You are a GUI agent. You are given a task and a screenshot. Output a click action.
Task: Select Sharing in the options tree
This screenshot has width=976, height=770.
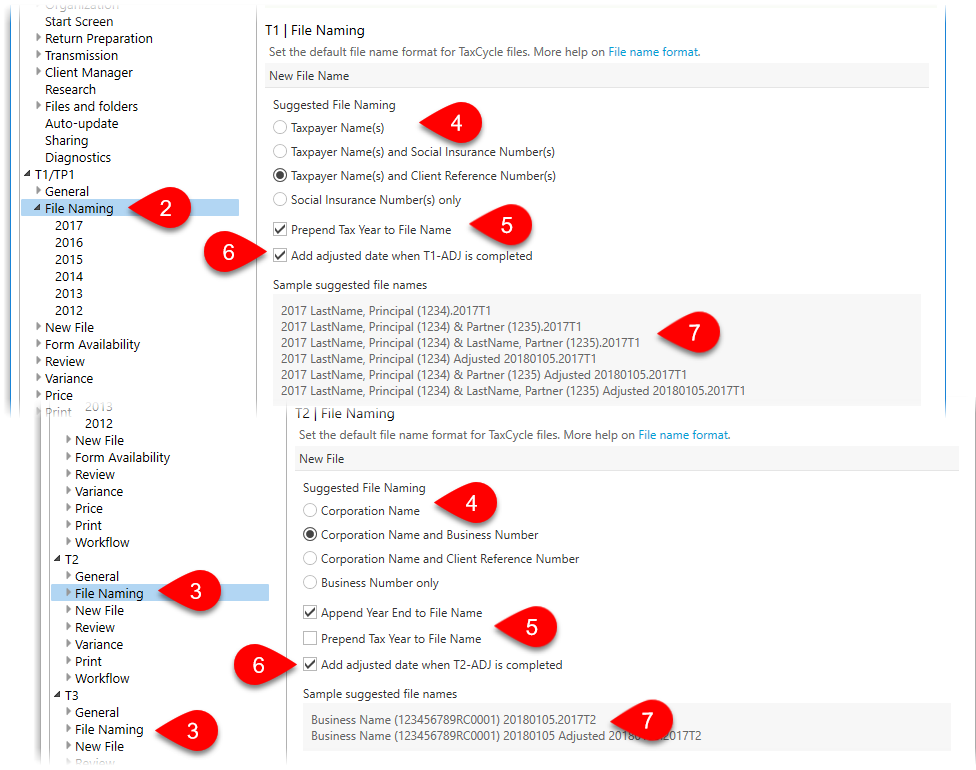coord(67,140)
